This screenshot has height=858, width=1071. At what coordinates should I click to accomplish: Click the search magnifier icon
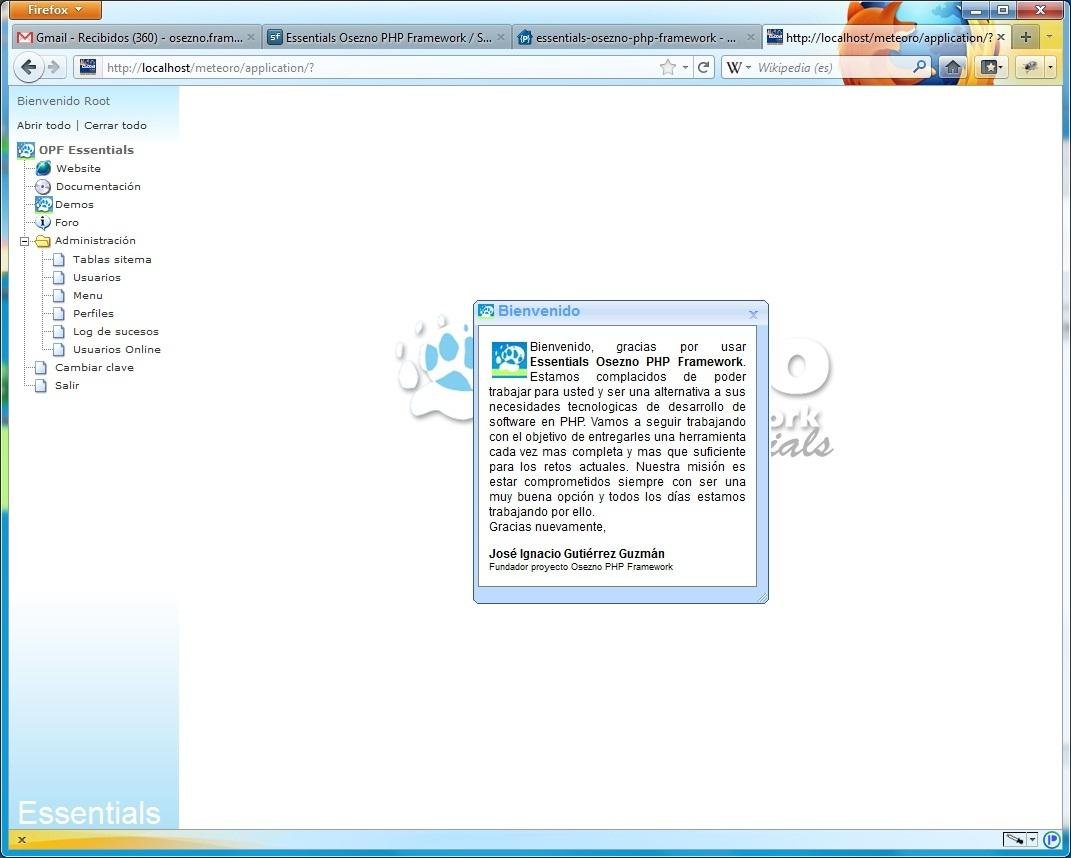[x=919, y=67]
